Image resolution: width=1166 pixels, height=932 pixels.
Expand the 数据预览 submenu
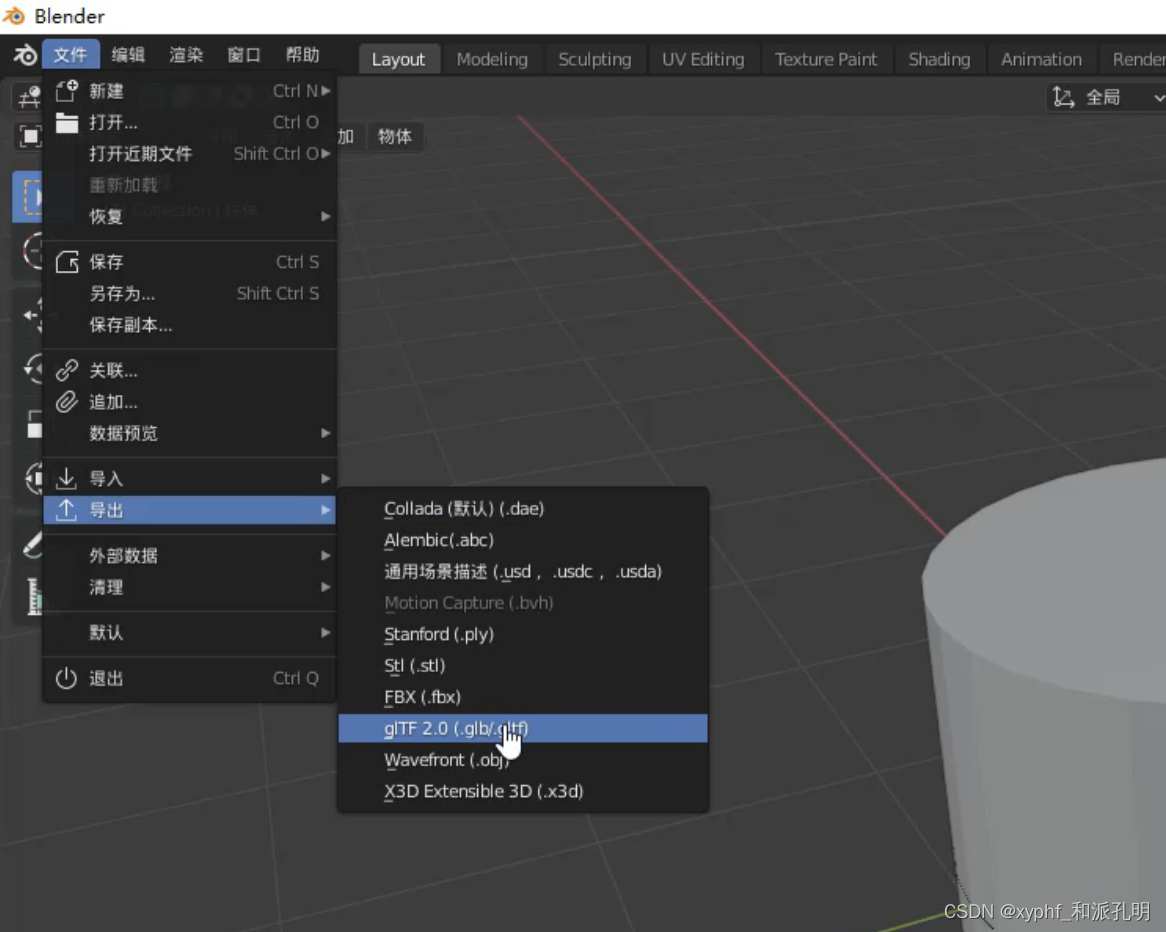[x=122, y=433]
